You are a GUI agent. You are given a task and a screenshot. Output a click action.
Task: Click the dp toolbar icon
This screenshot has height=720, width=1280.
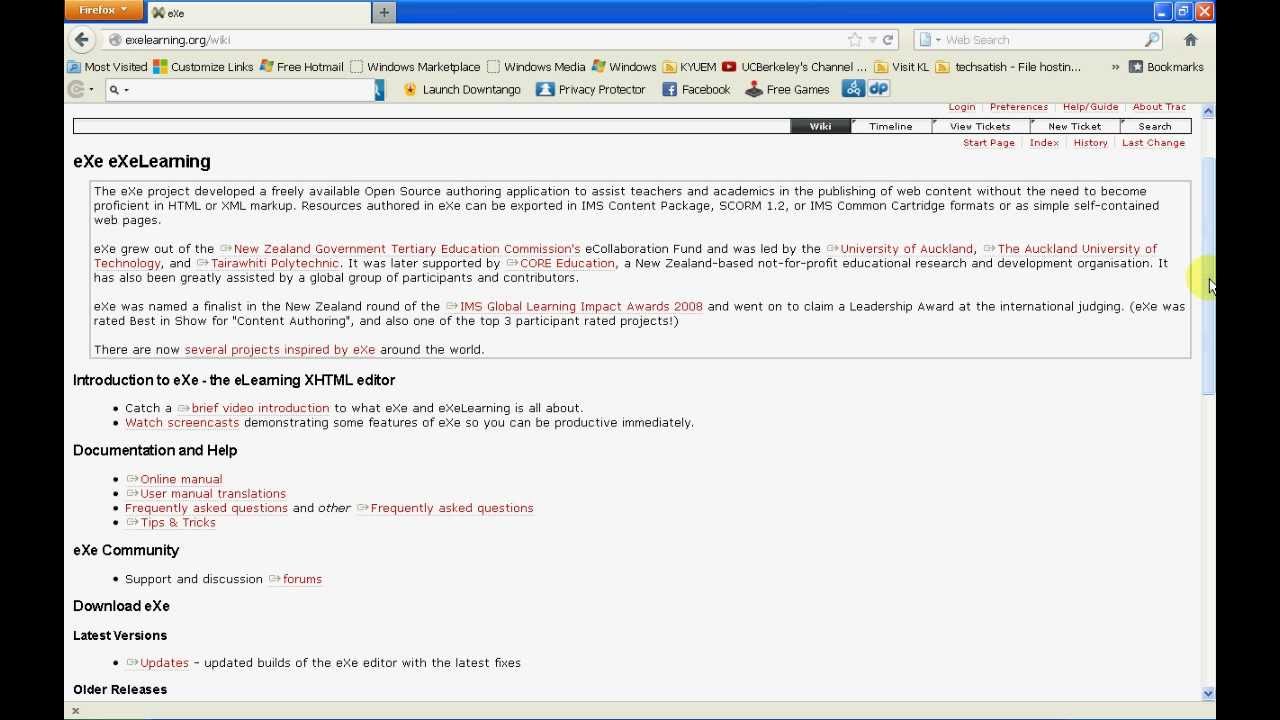pyautogui.click(x=879, y=89)
